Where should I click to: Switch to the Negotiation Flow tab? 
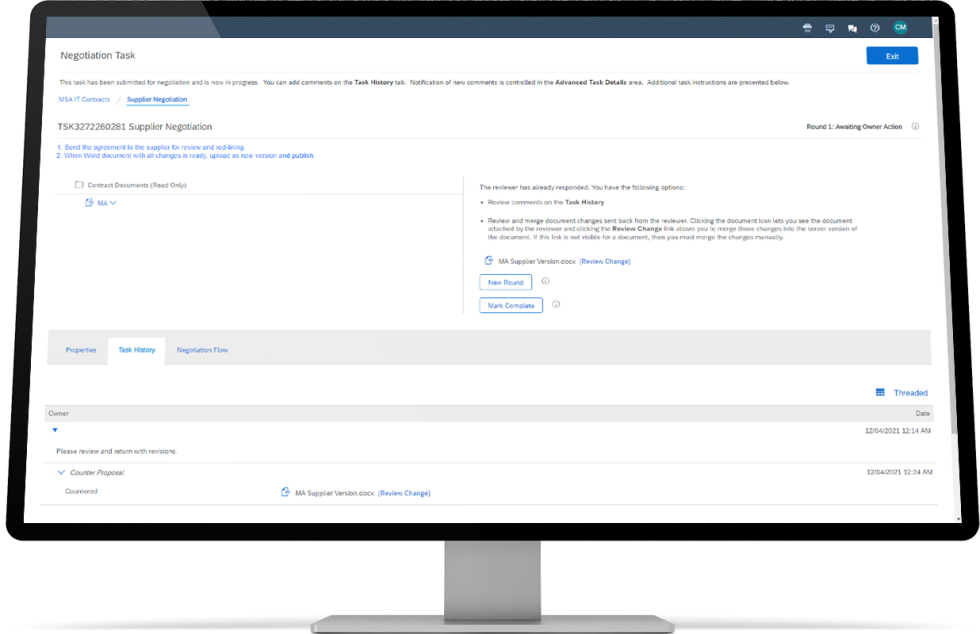coord(202,350)
